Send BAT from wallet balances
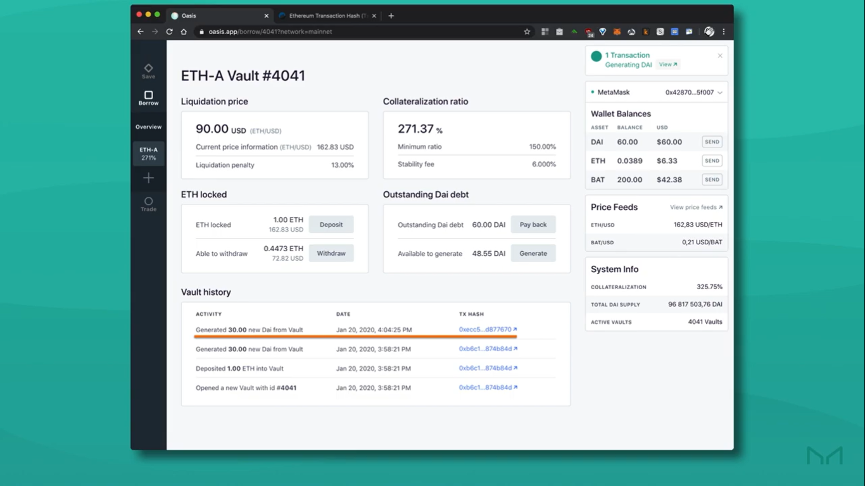The width and height of the screenshot is (866, 487). tap(712, 179)
